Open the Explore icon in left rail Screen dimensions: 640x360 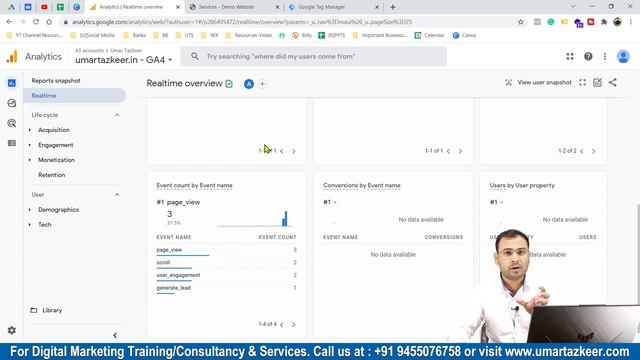pos(11,103)
